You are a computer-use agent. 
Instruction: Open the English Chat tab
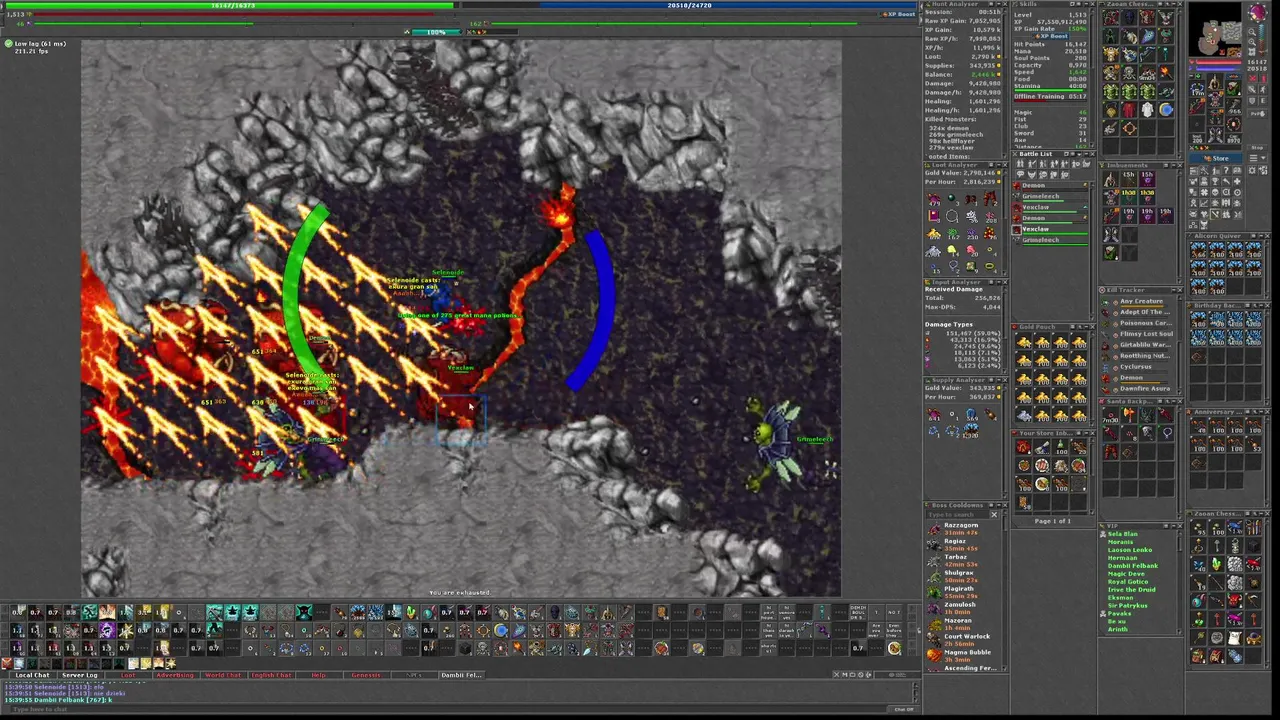pyautogui.click(x=271, y=675)
